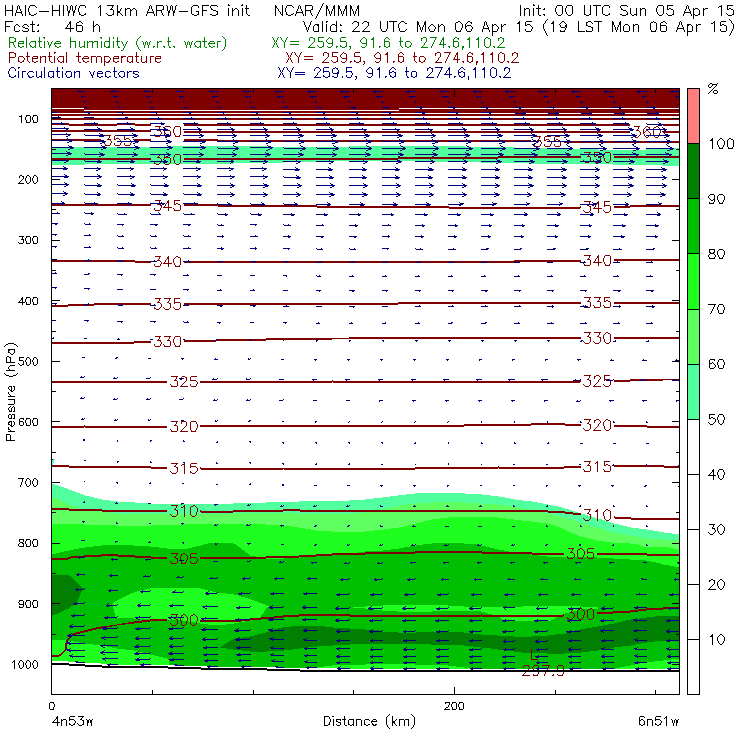This screenshot has height=740, width=740.
Task: Click the colorbar '20' tick label
Action: pyautogui.click(x=716, y=585)
